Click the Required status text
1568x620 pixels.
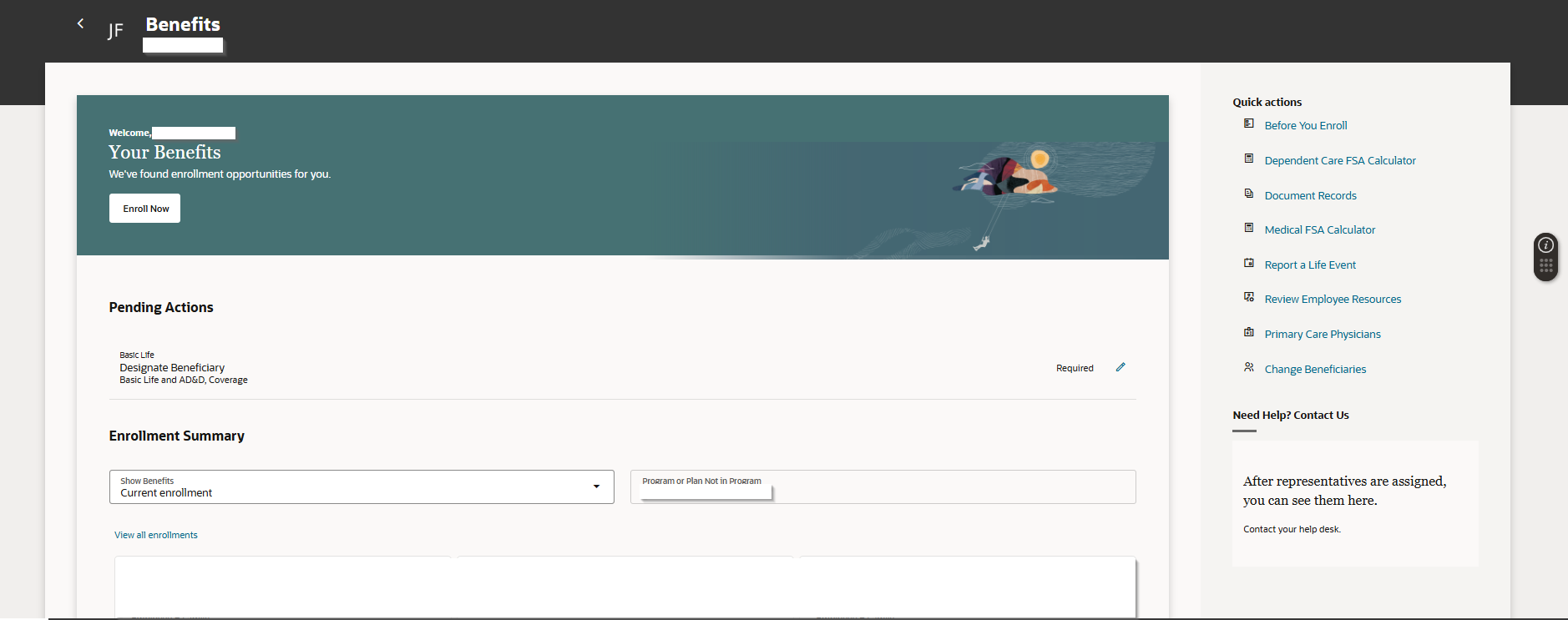(1075, 368)
